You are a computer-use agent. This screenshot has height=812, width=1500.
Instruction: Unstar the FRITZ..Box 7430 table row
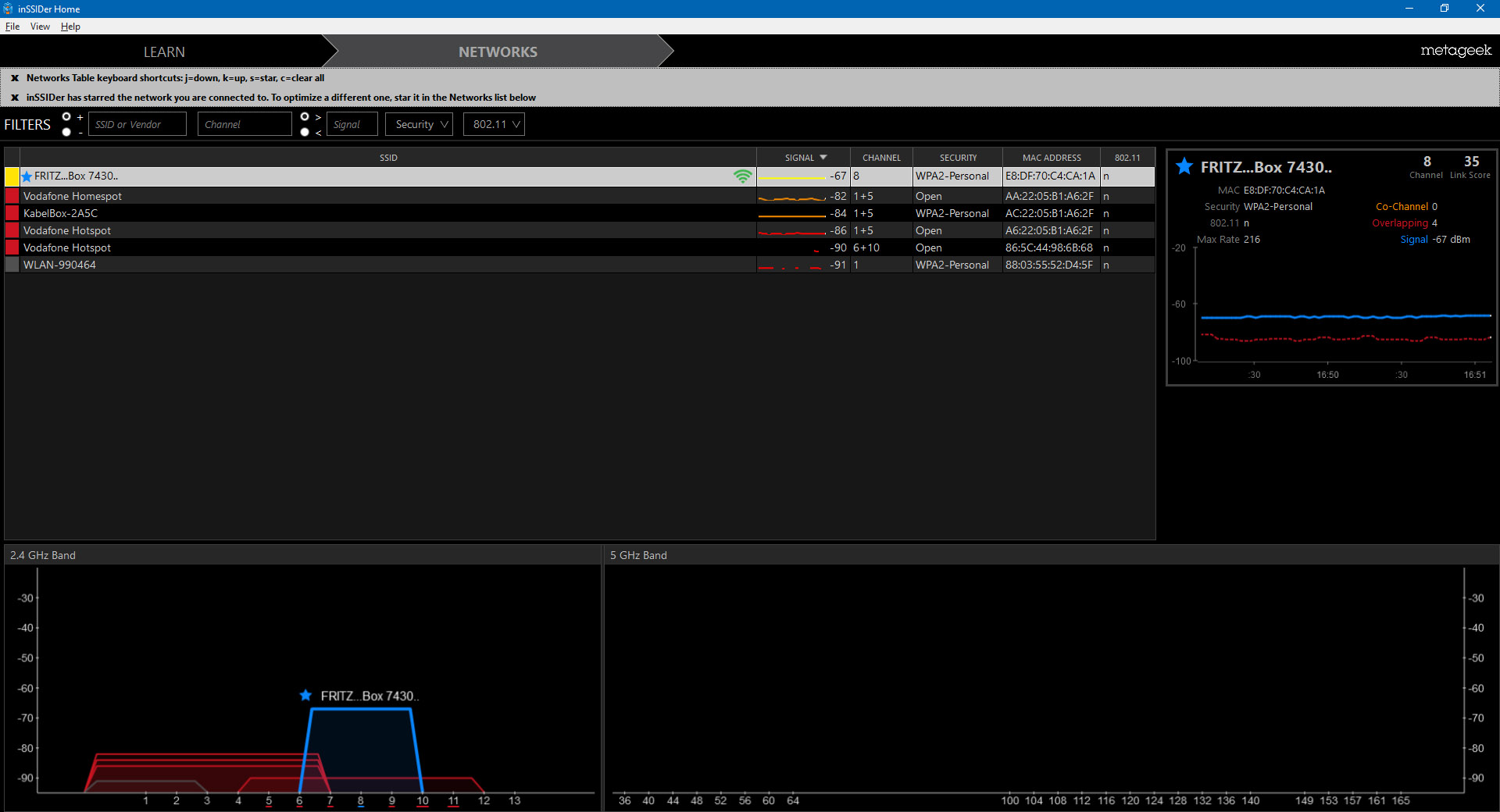click(x=27, y=176)
